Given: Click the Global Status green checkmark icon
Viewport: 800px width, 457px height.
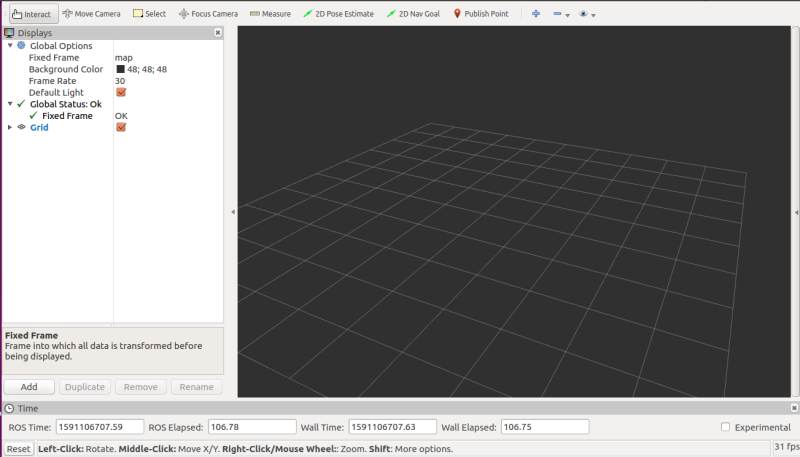Looking at the screenshot, I should (21, 104).
